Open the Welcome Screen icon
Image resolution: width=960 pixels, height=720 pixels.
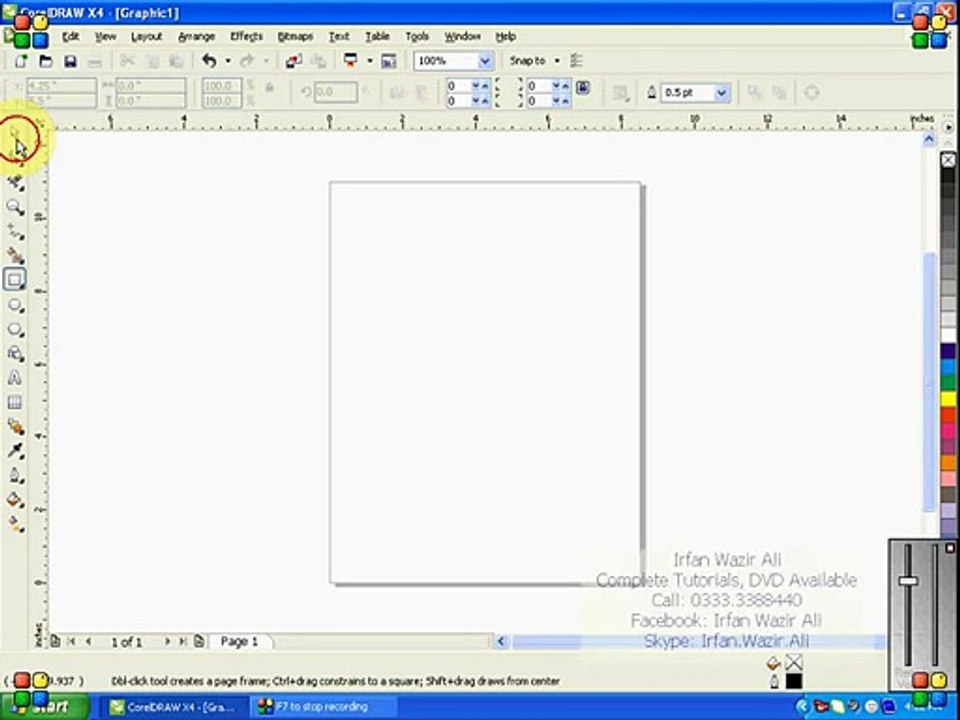[389, 61]
